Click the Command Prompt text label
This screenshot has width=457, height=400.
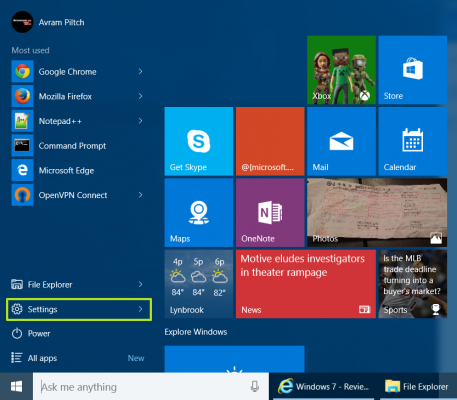(72, 146)
